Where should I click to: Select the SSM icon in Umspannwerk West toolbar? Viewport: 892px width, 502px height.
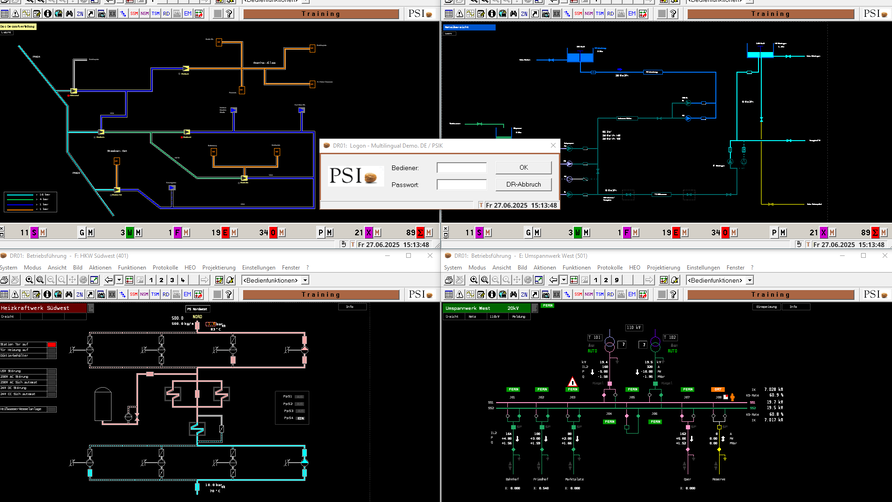click(x=578, y=294)
